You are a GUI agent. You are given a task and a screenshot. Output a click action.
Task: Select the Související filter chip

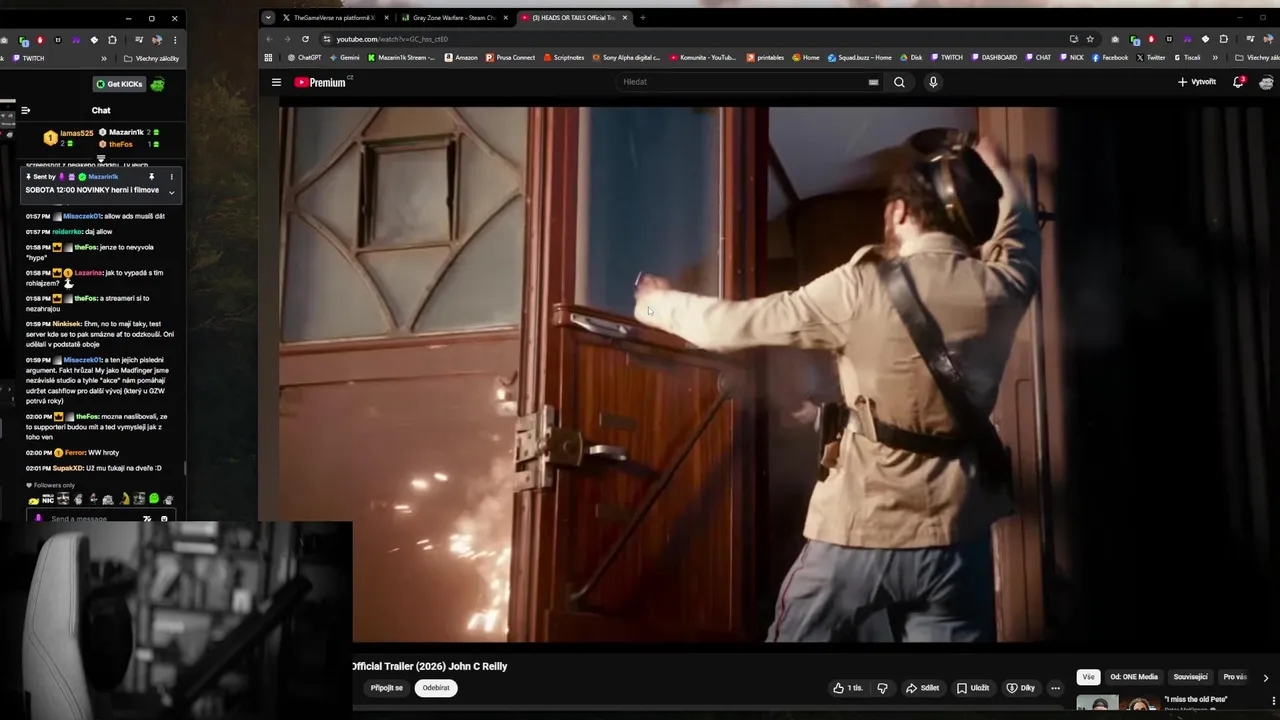coord(1191,677)
